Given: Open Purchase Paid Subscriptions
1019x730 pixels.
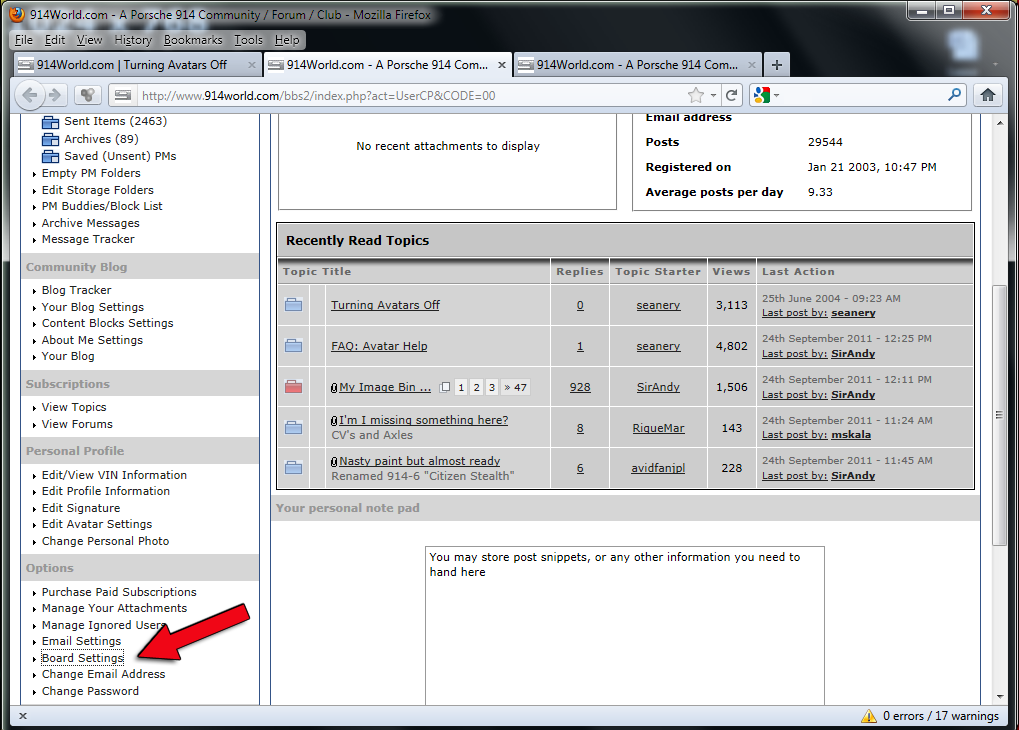Looking at the screenshot, I should [x=119, y=592].
